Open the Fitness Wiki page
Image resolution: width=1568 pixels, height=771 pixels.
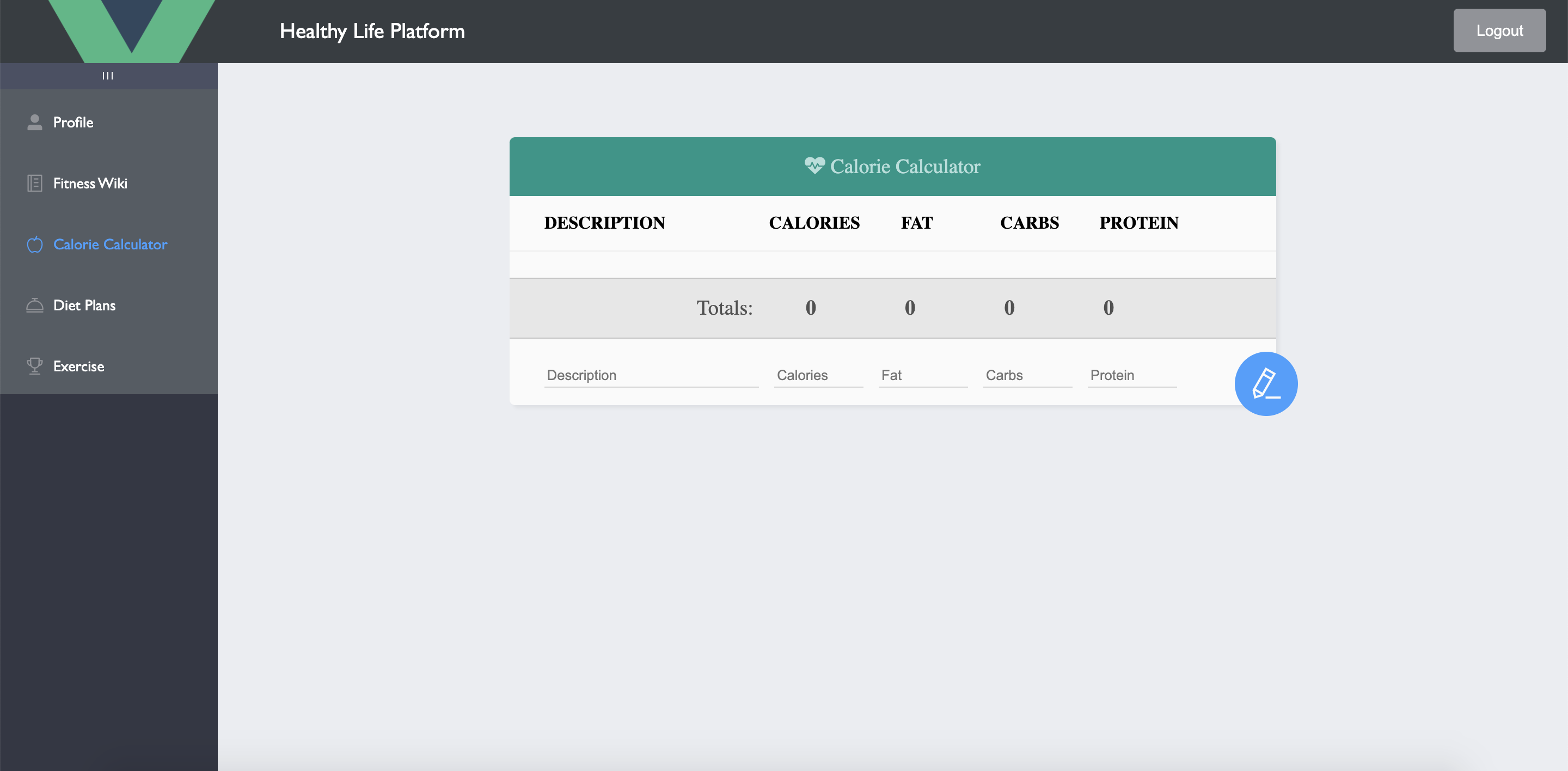point(90,183)
